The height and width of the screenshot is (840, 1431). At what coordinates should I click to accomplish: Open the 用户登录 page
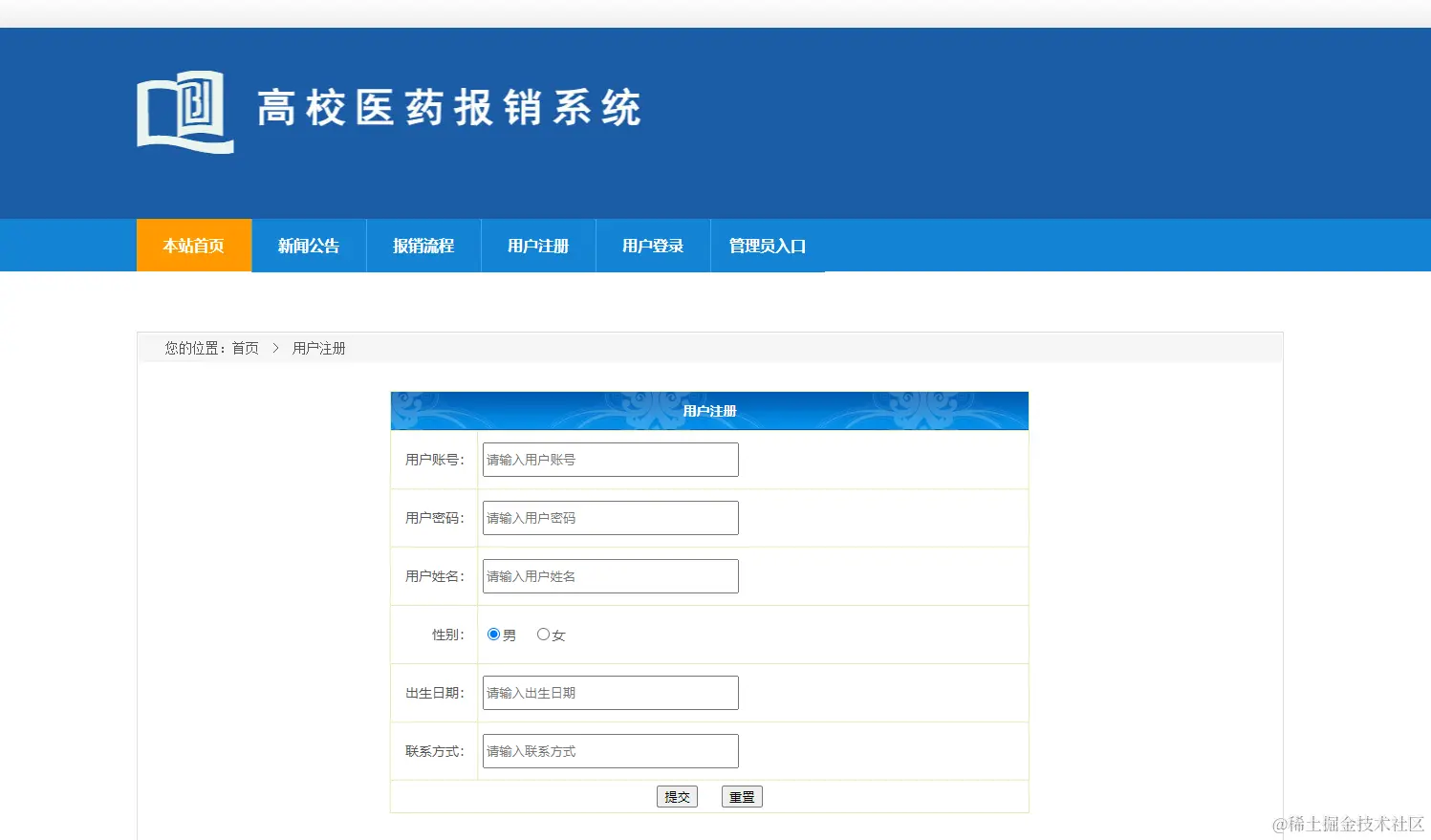click(653, 246)
